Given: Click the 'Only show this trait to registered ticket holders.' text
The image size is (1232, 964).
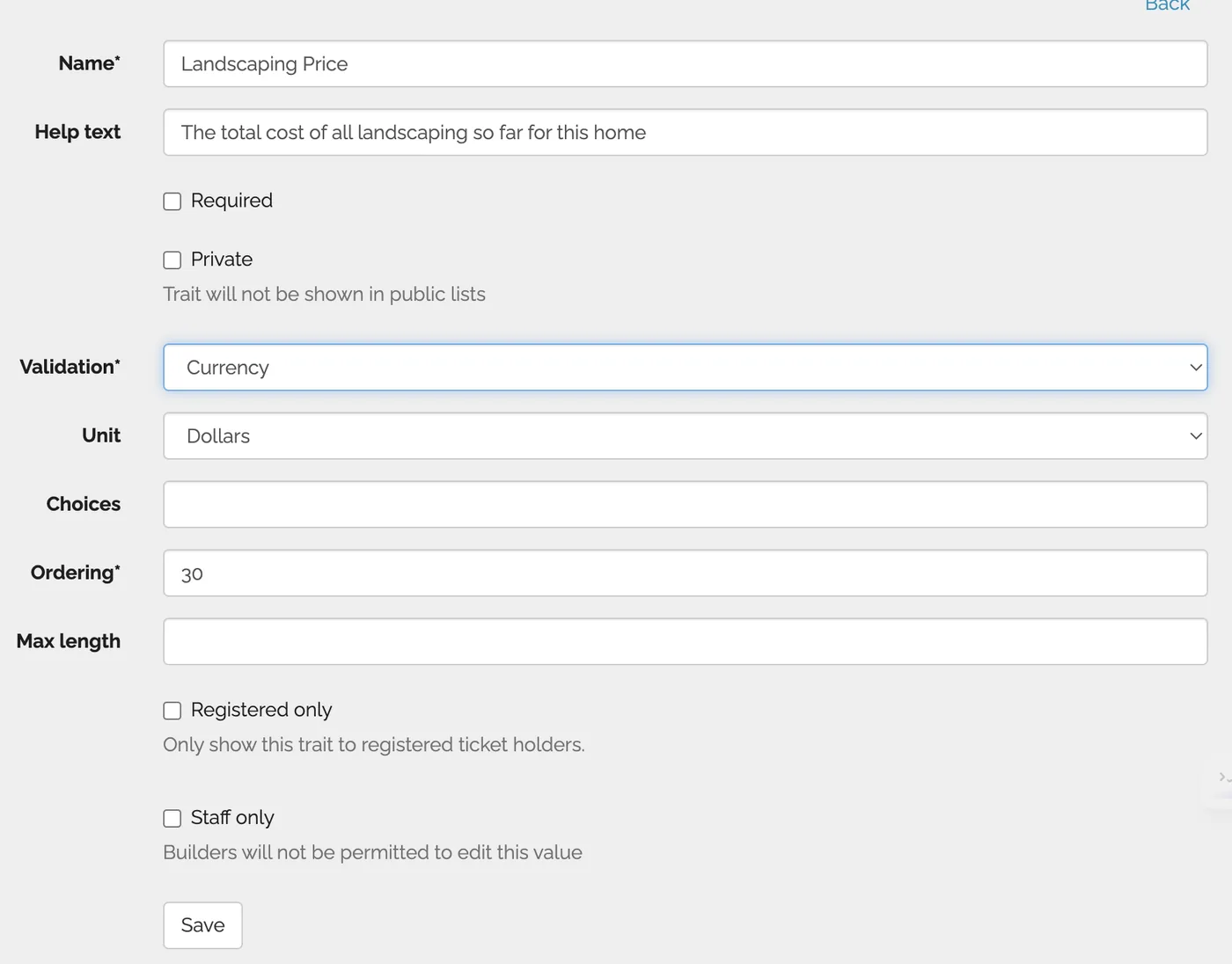Looking at the screenshot, I should point(373,744).
